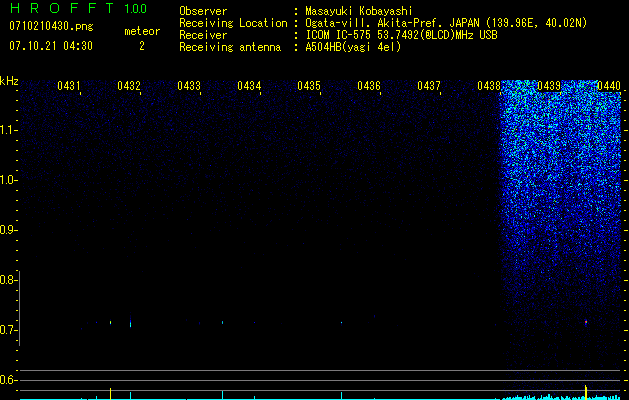Click the 0432 time marker
The width and height of the screenshot is (629, 400).
coord(129,85)
